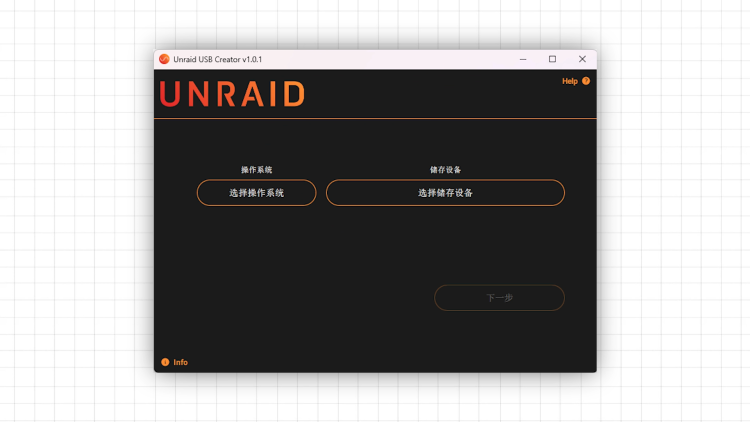Click the 下一步 next button
This screenshot has width=750, height=422.
tap(499, 298)
